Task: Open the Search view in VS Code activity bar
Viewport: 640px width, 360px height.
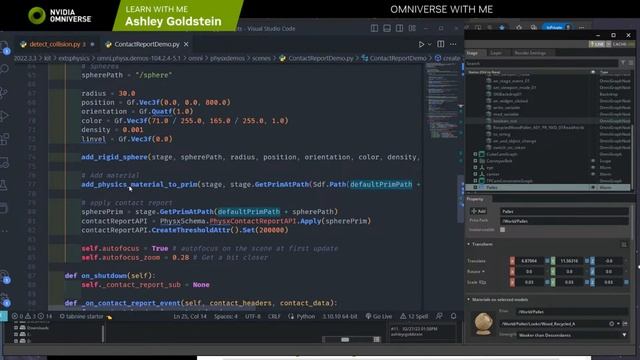Action: coord(4,69)
